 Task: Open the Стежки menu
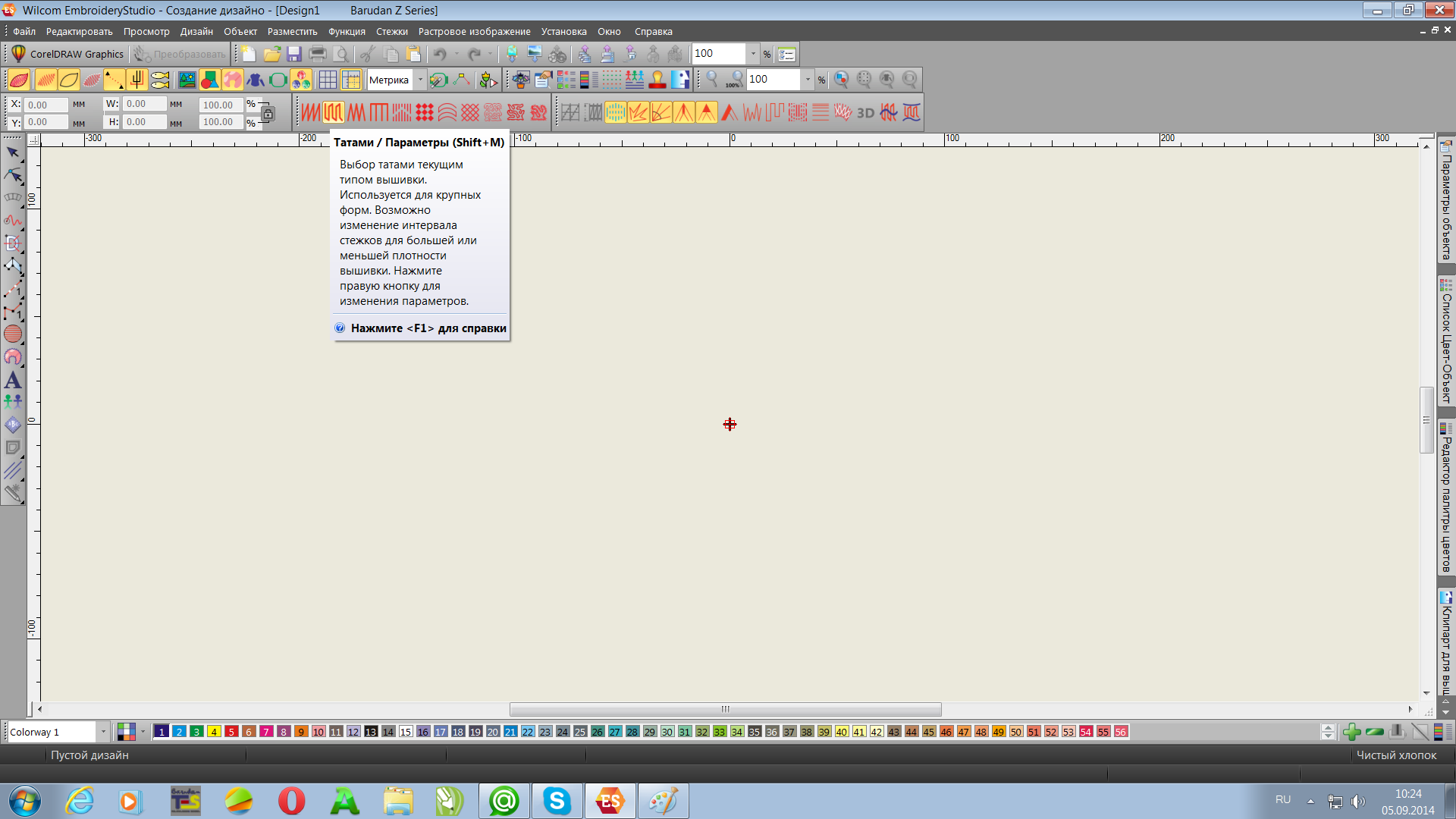tap(391, 32)
